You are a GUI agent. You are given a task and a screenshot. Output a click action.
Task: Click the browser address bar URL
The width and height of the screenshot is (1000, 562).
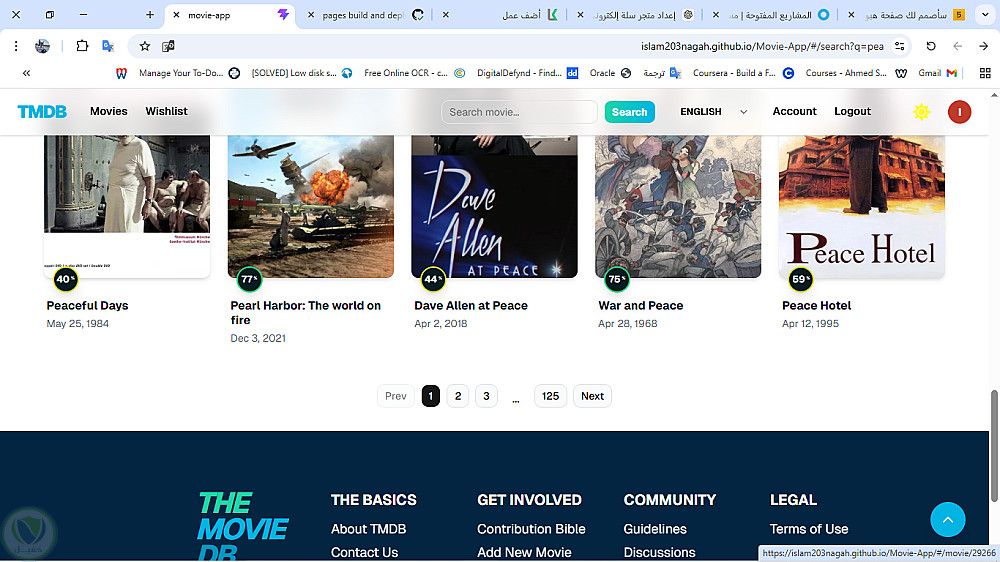[x=762, y=46]
